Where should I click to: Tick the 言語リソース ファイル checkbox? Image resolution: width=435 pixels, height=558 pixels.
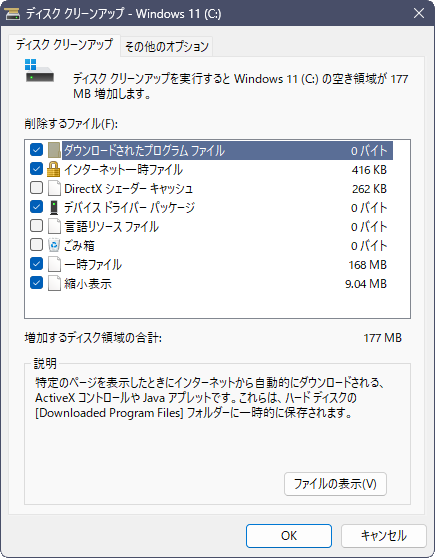click(36, 226)
